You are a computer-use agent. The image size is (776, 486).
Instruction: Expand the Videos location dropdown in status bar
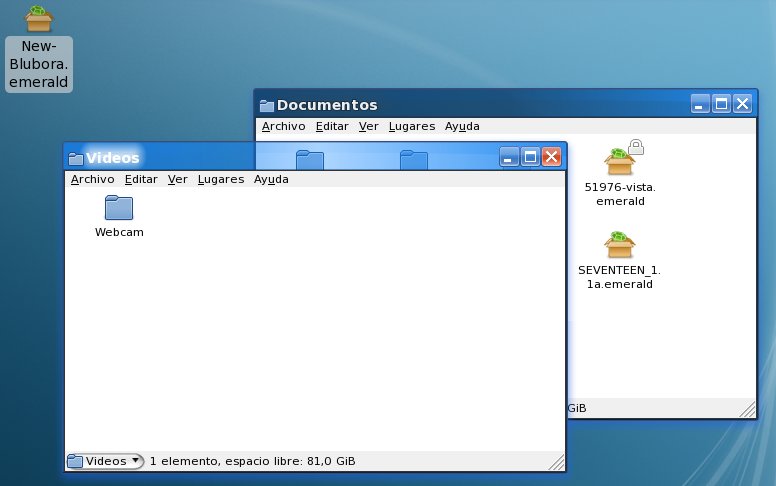(x=105, y=461)
